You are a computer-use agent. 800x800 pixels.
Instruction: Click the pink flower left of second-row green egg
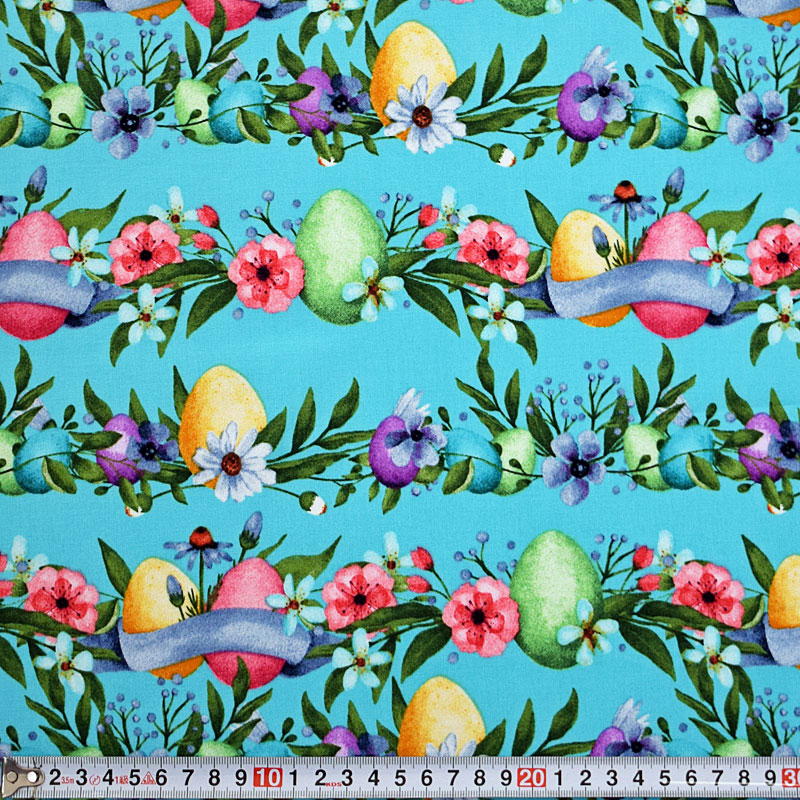point(265,272)
